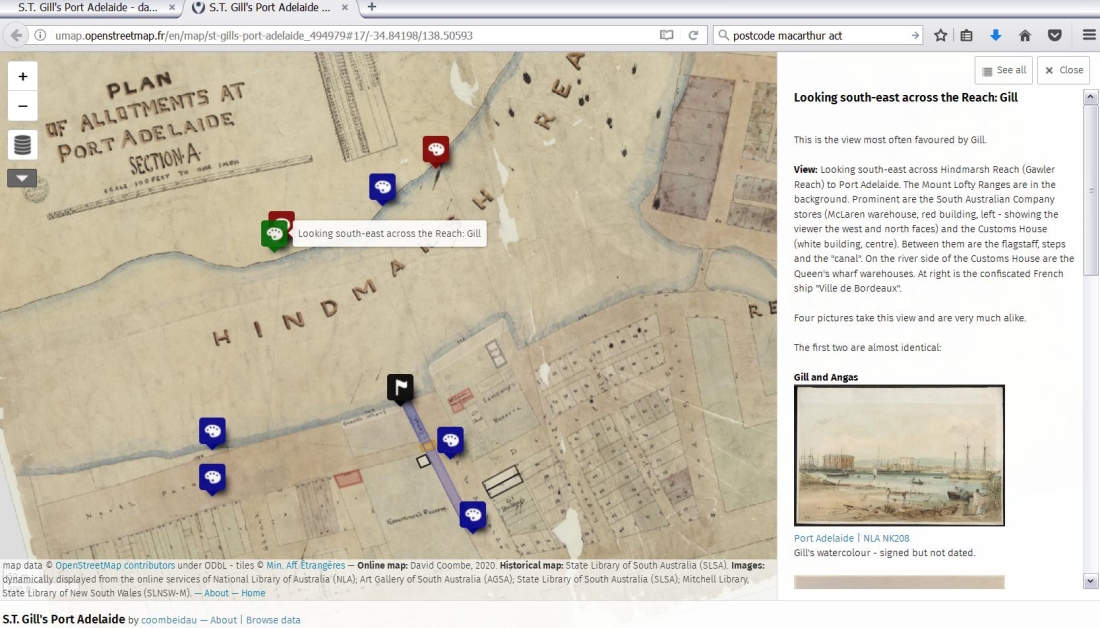The height and width of the screenshot is (628, 1100).
Task: Expand more map controls arrow
Action: [x=22, y=178]
